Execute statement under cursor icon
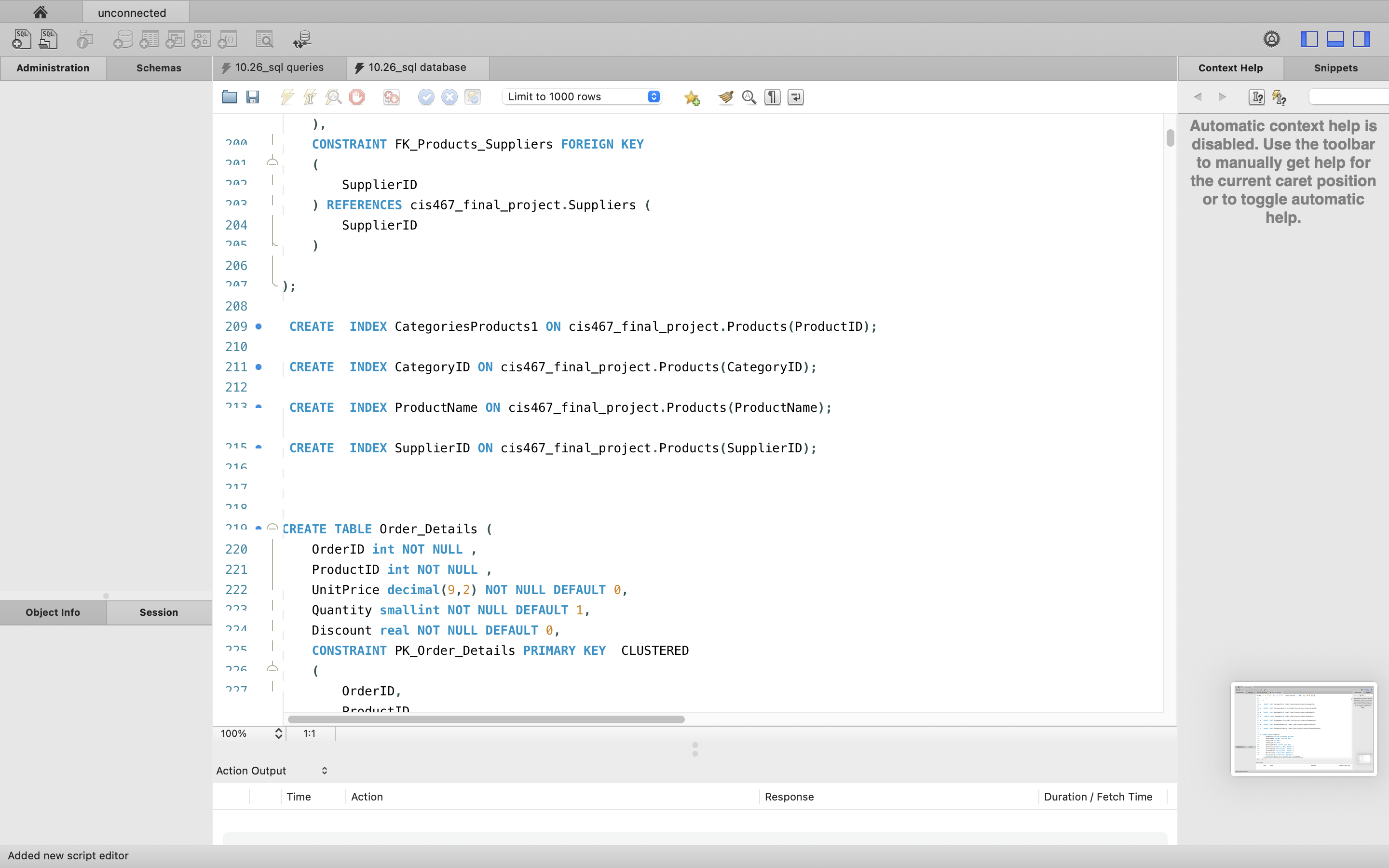Screen dimensions: 1389x868 [310, 97]
